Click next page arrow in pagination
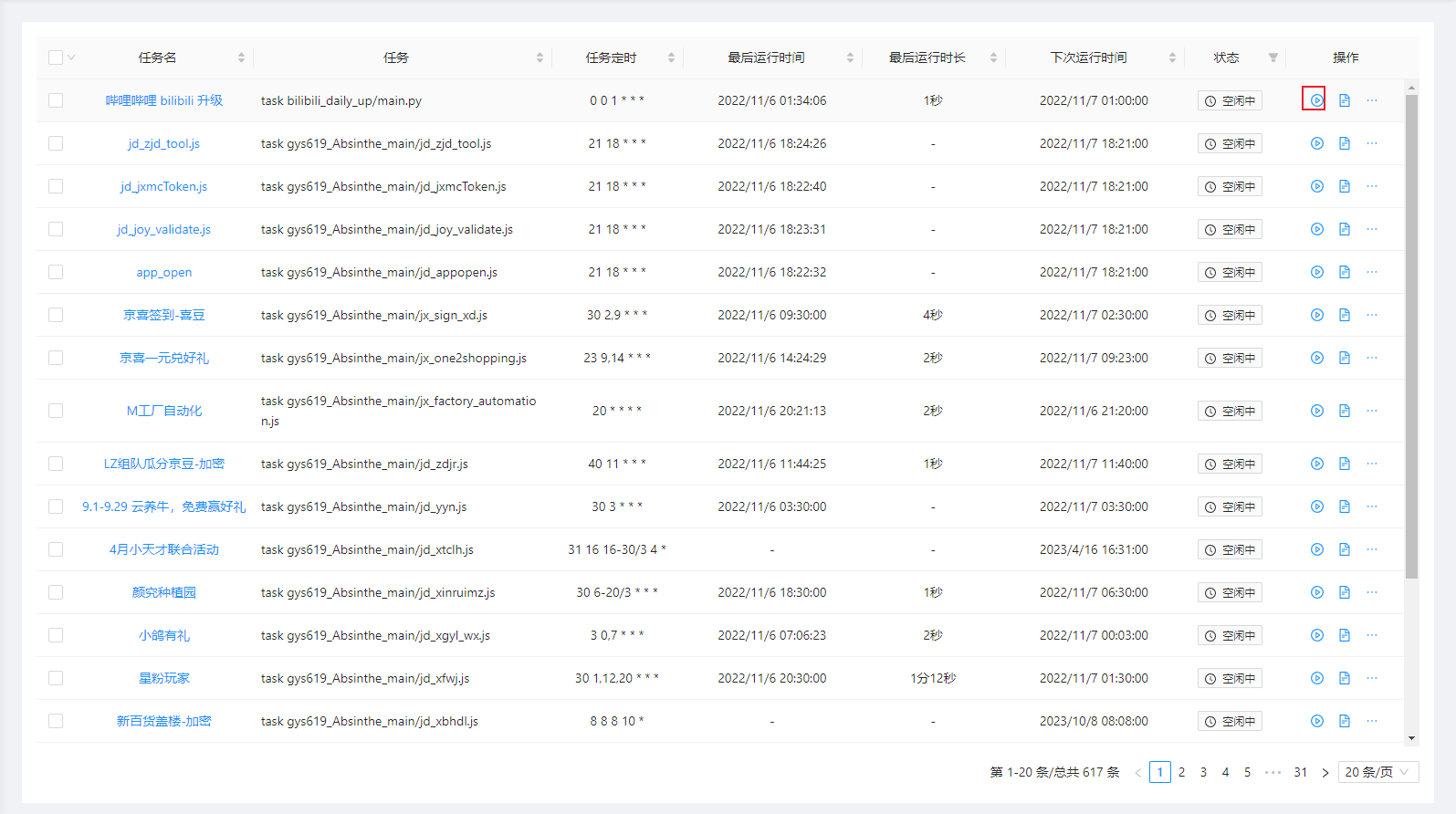 pos(1325,772)
